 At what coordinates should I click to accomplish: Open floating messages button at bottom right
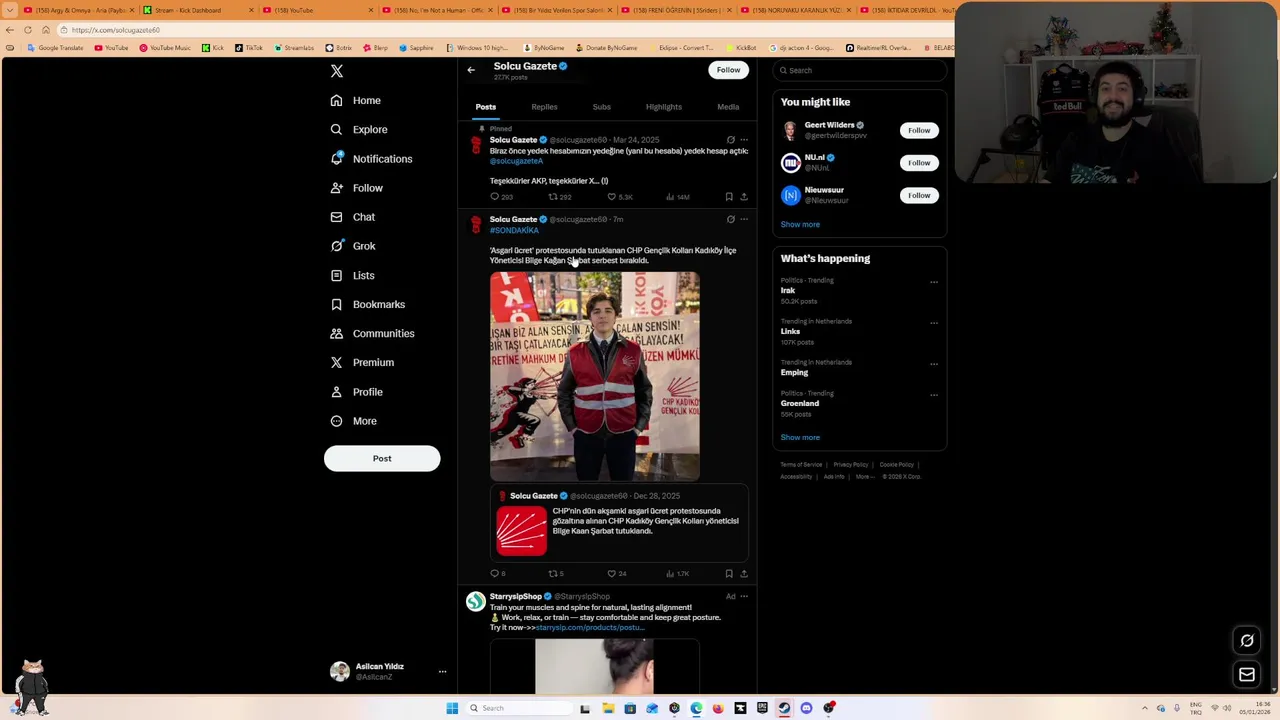point(1247,675)
